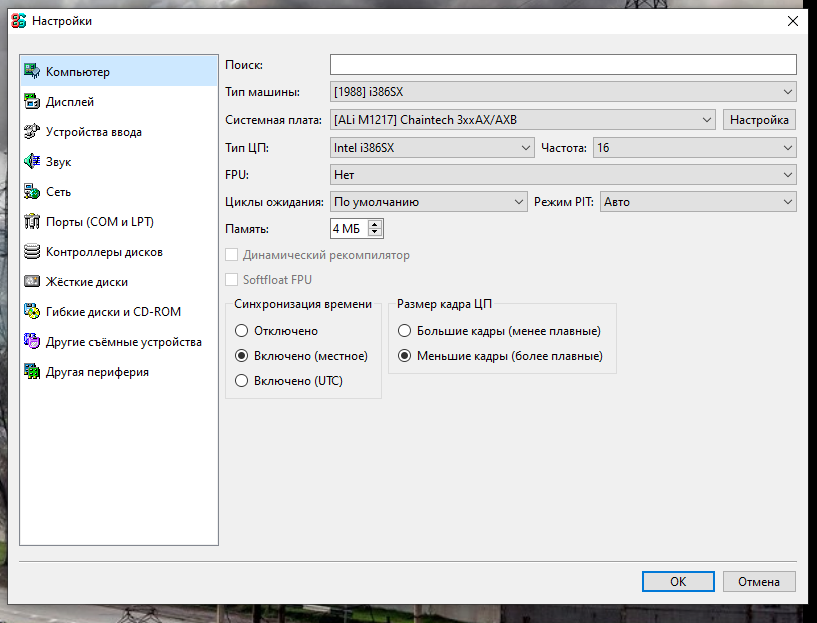This screenshot has width=817, height=623.
Task: Select the Отключено time sync radio button
Action: [x=241, y=331]
